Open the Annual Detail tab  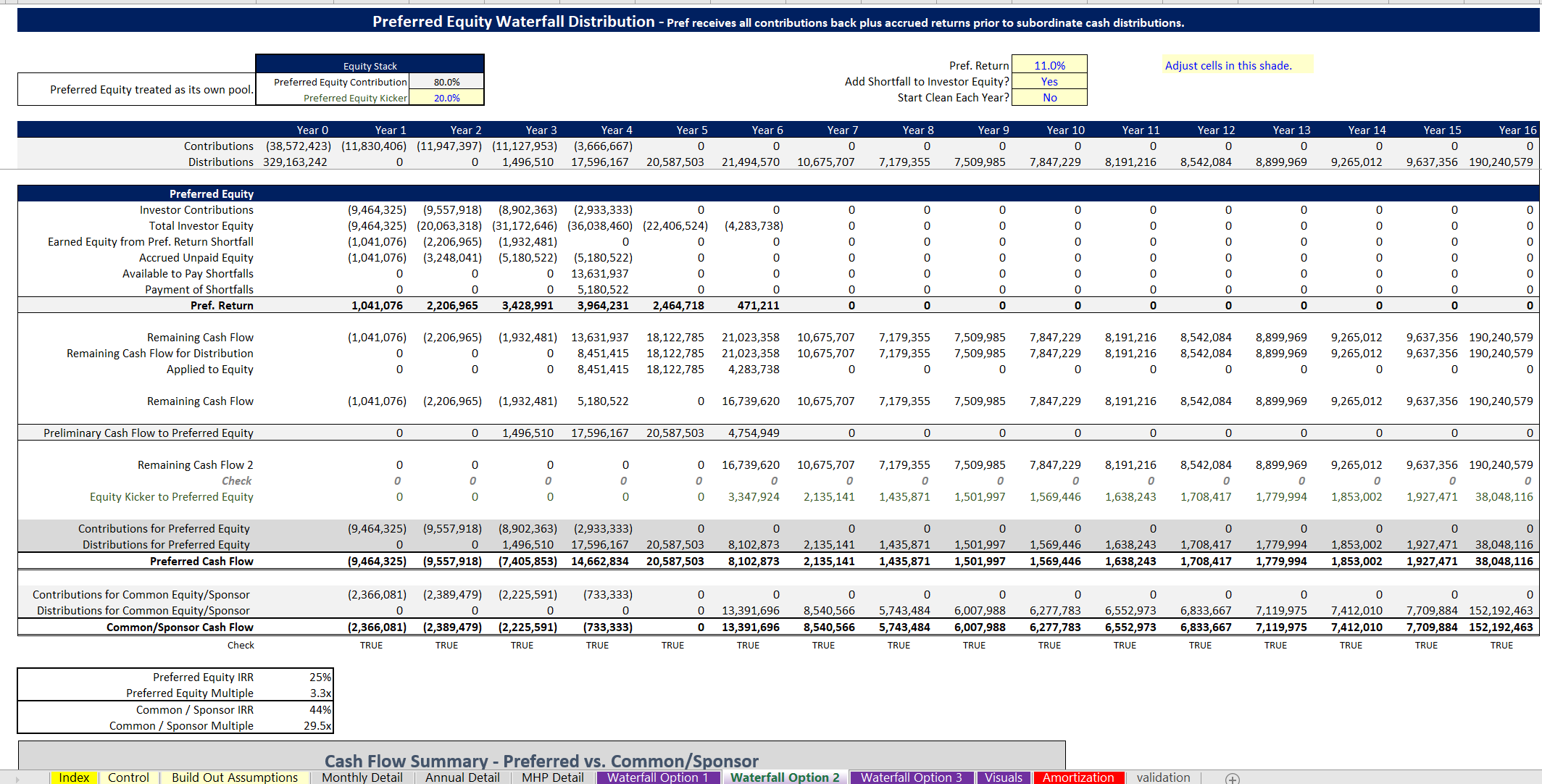462,777
